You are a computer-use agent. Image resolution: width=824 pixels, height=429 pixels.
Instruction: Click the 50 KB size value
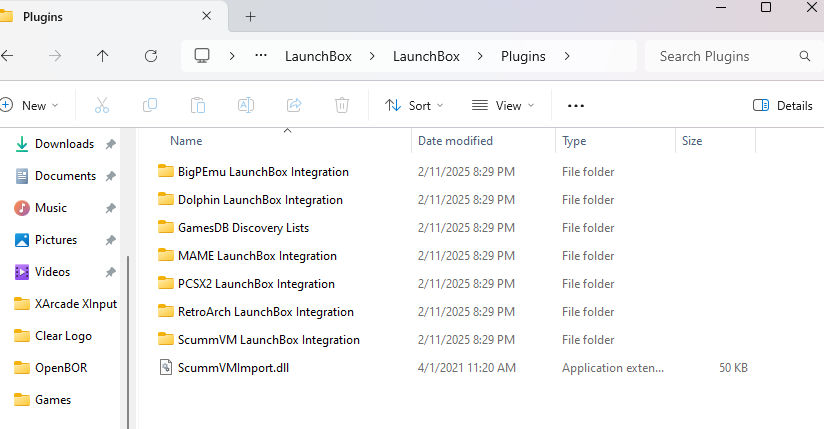click(x=733, y=367)
